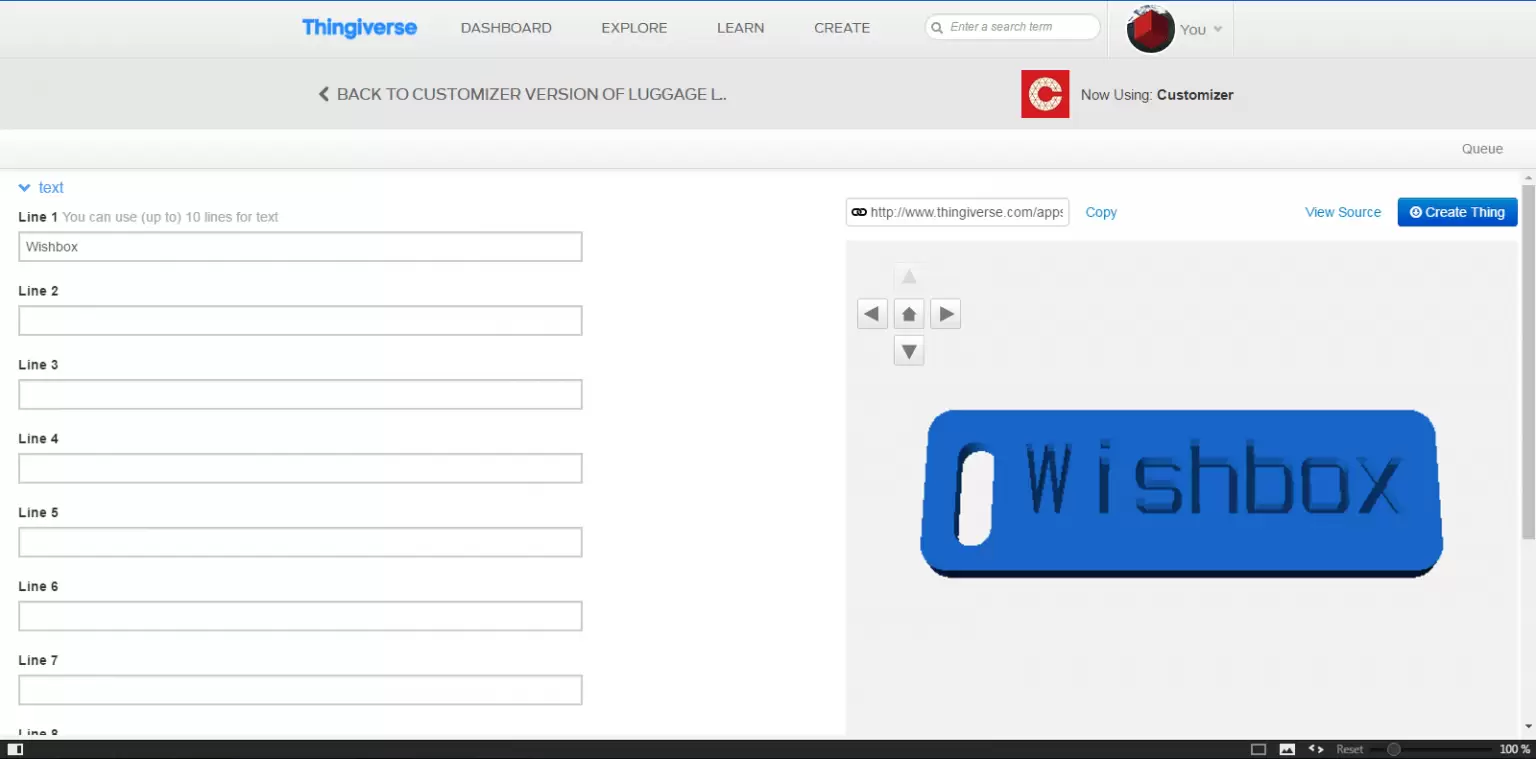This screenshot has width=1536, height=759.
Task: Click the fit-to-width arrows icon in status bar
Action: [x=1316, y=749]
